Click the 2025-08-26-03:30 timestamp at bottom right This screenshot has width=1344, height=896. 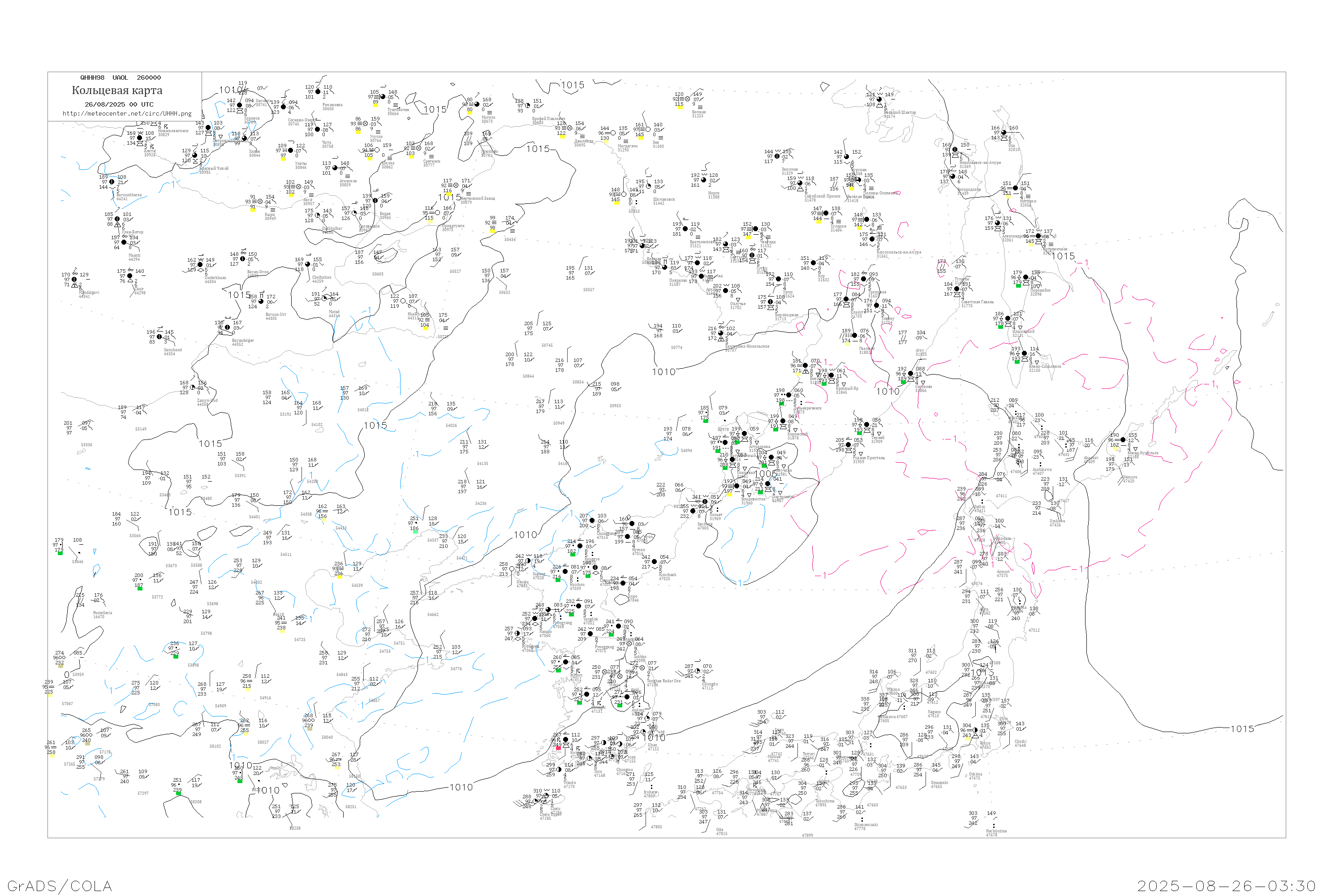point(1226,886)
